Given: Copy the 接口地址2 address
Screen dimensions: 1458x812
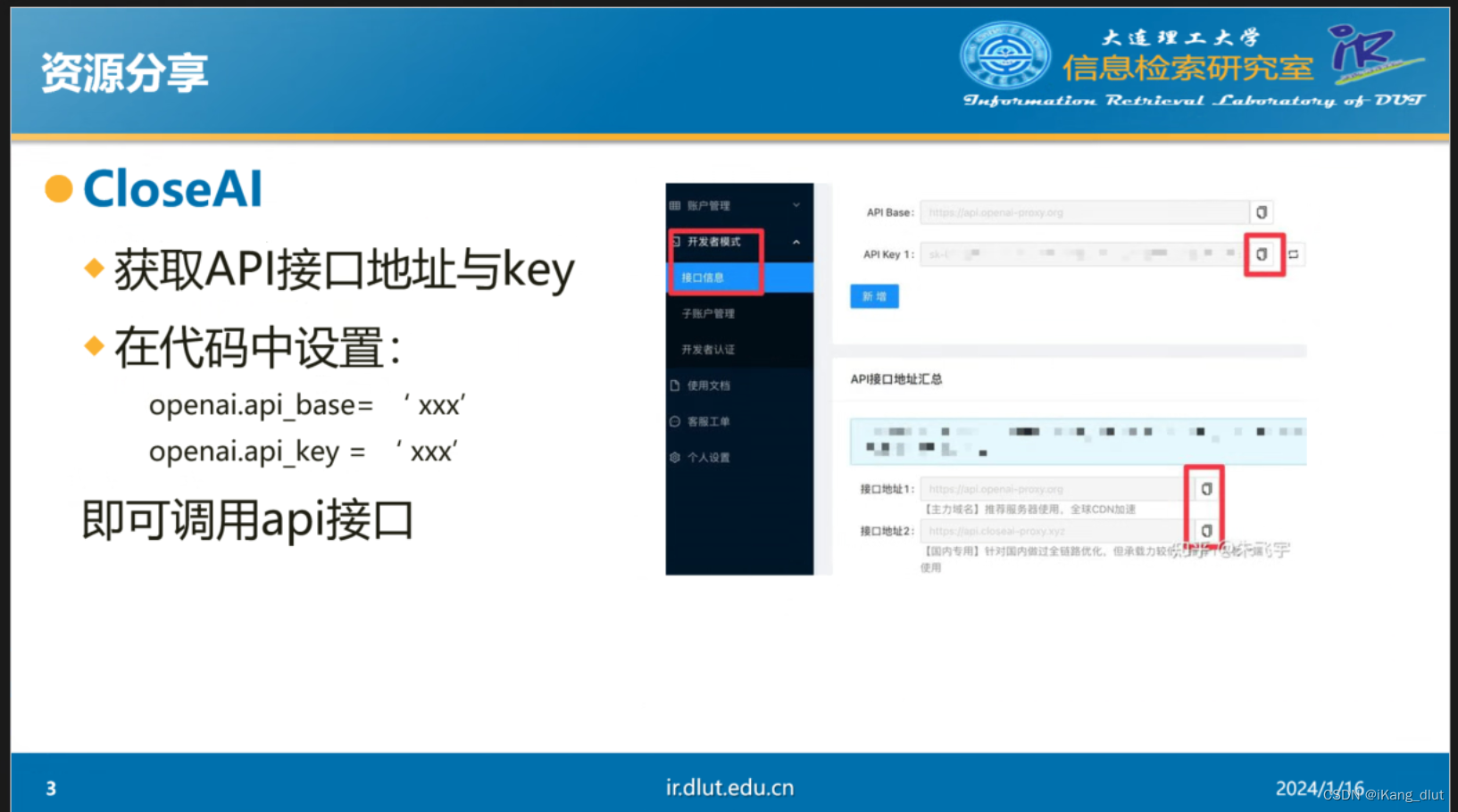Looking at the screenshot, I should 1206,531.
